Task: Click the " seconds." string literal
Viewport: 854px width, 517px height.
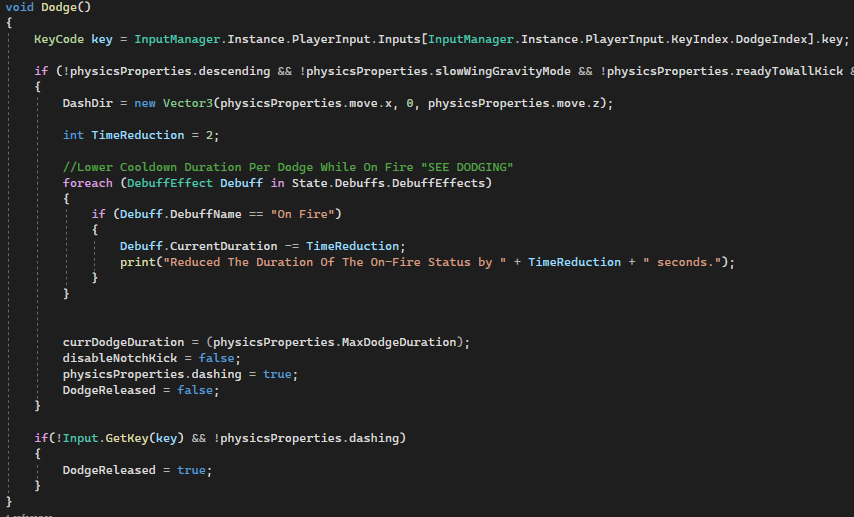Action: [681, 263]
